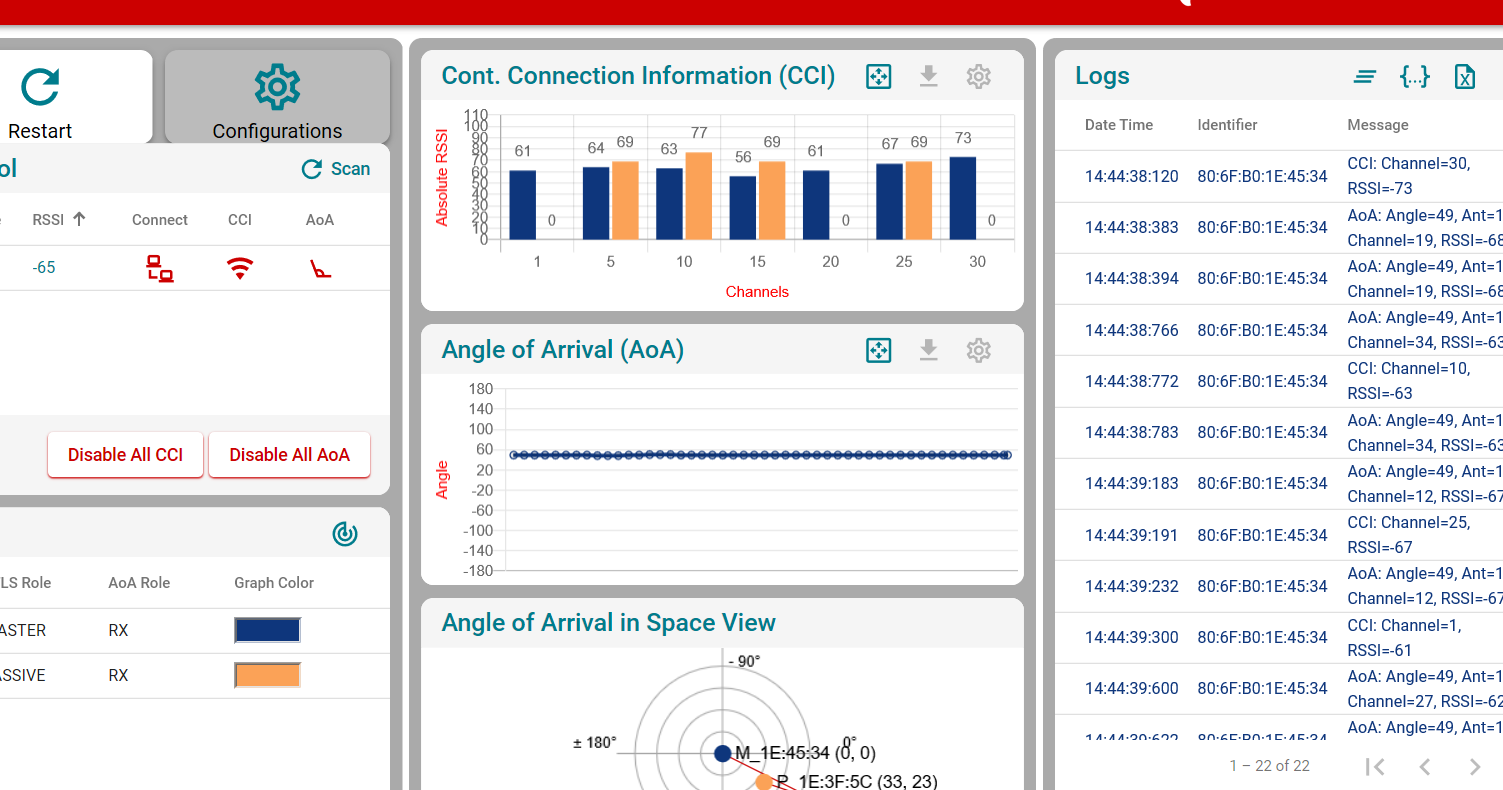The height and width of the screenshot is (790, 1503).
Task: Open the dark blue graph color swatch
Action: 267,630
